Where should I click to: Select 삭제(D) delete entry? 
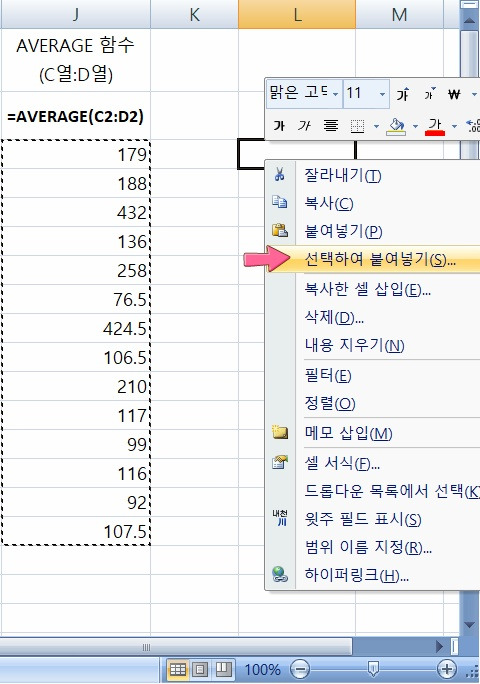(373, 317)
